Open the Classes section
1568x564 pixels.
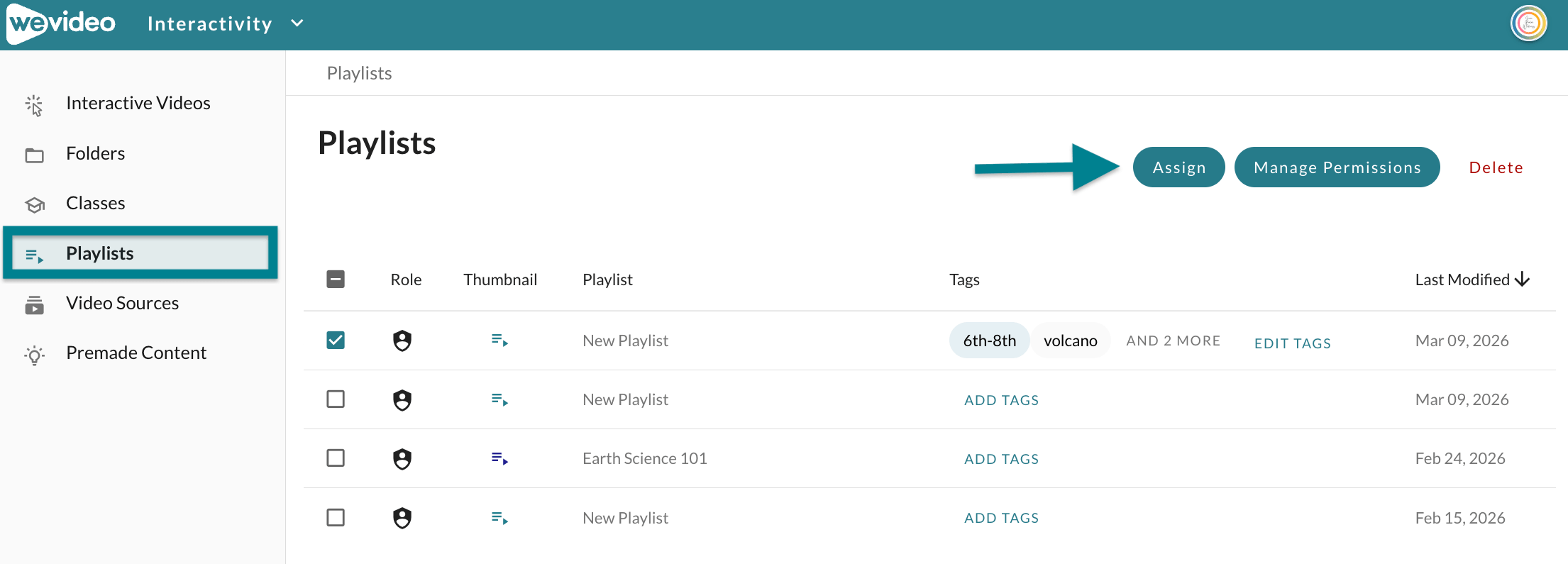point(95,204)
